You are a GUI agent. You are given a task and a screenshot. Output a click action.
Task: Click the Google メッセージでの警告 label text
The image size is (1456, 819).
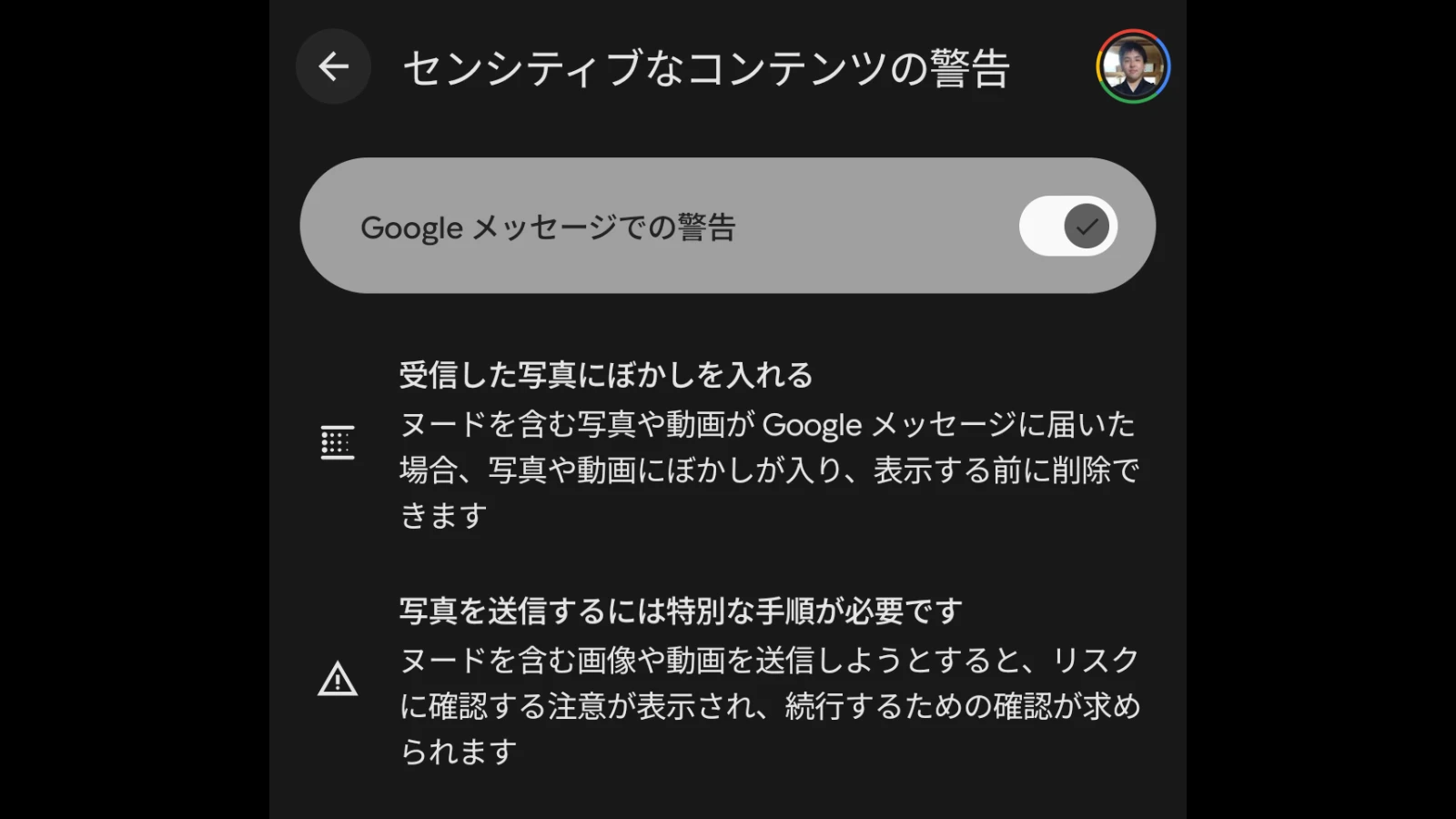pos(548,227)
